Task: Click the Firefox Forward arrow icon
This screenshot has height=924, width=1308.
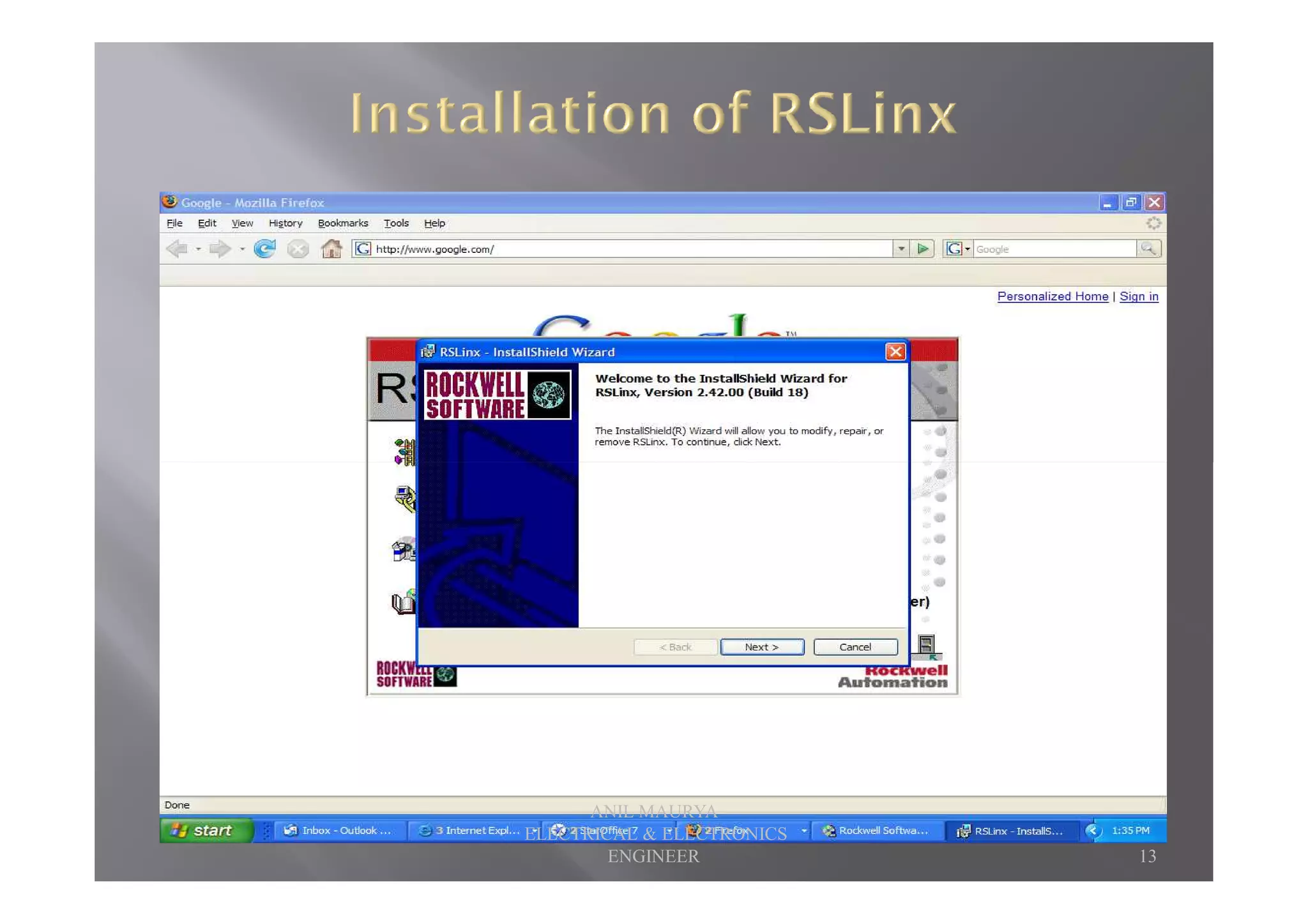Action: (220, 249)
